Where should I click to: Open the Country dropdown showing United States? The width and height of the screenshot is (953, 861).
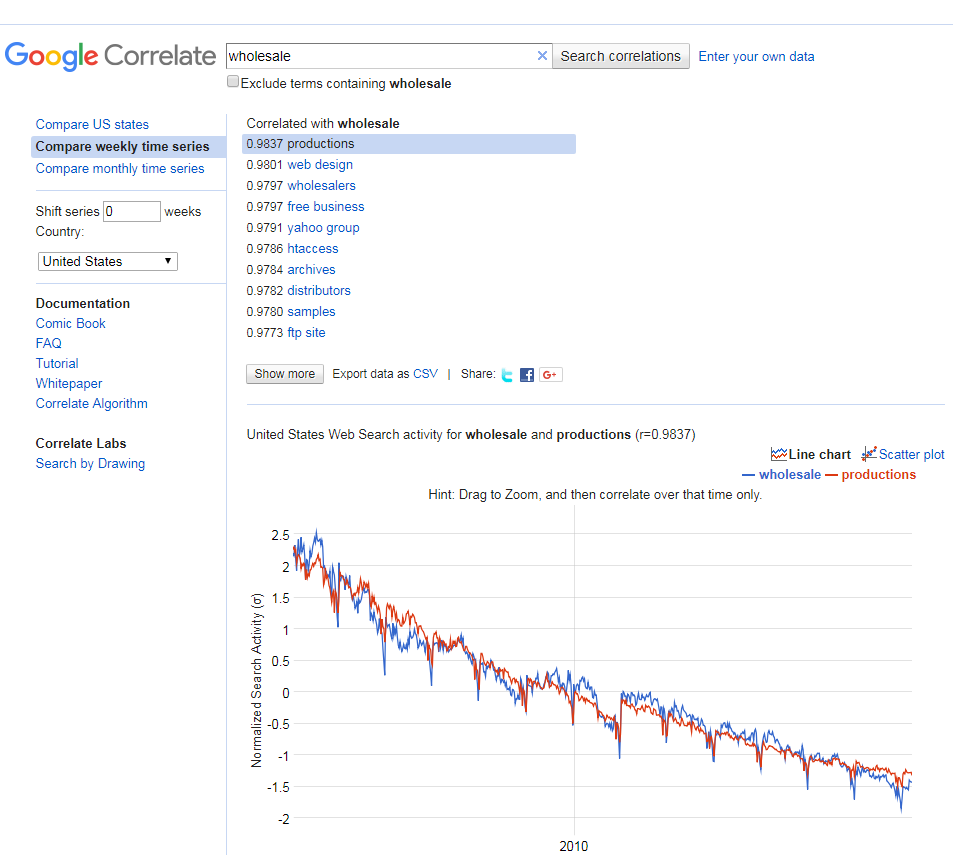(108, 261)
